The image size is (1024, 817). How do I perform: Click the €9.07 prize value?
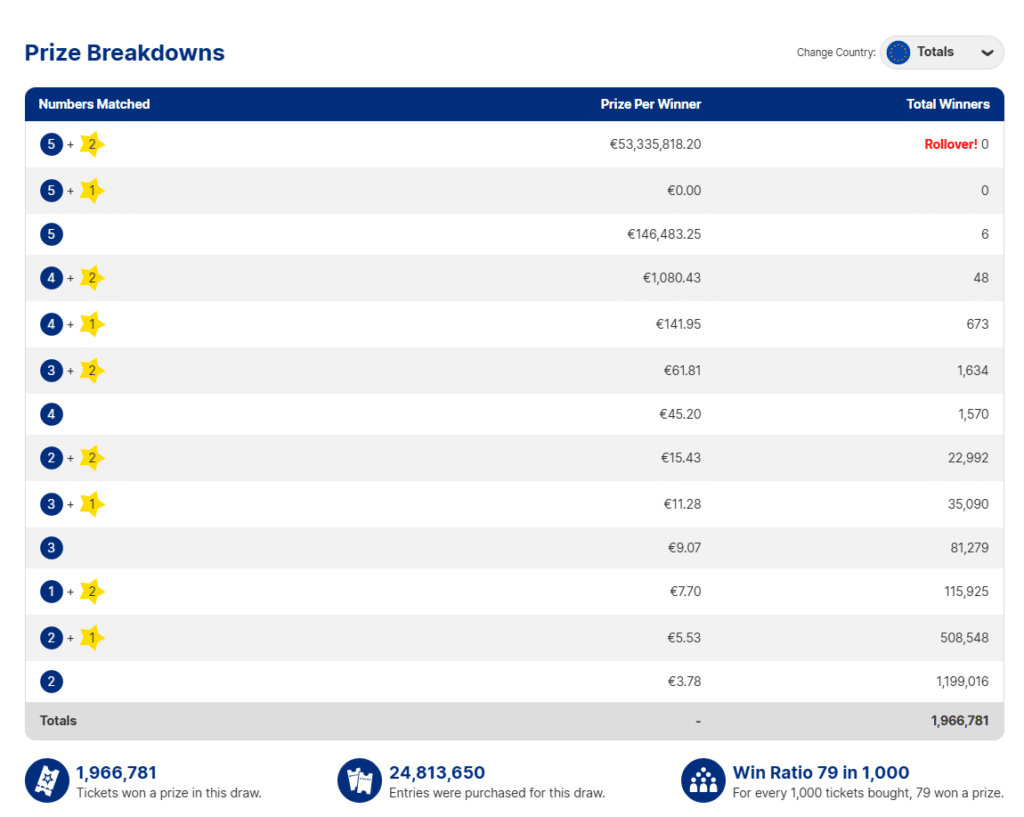click(684, 548)
